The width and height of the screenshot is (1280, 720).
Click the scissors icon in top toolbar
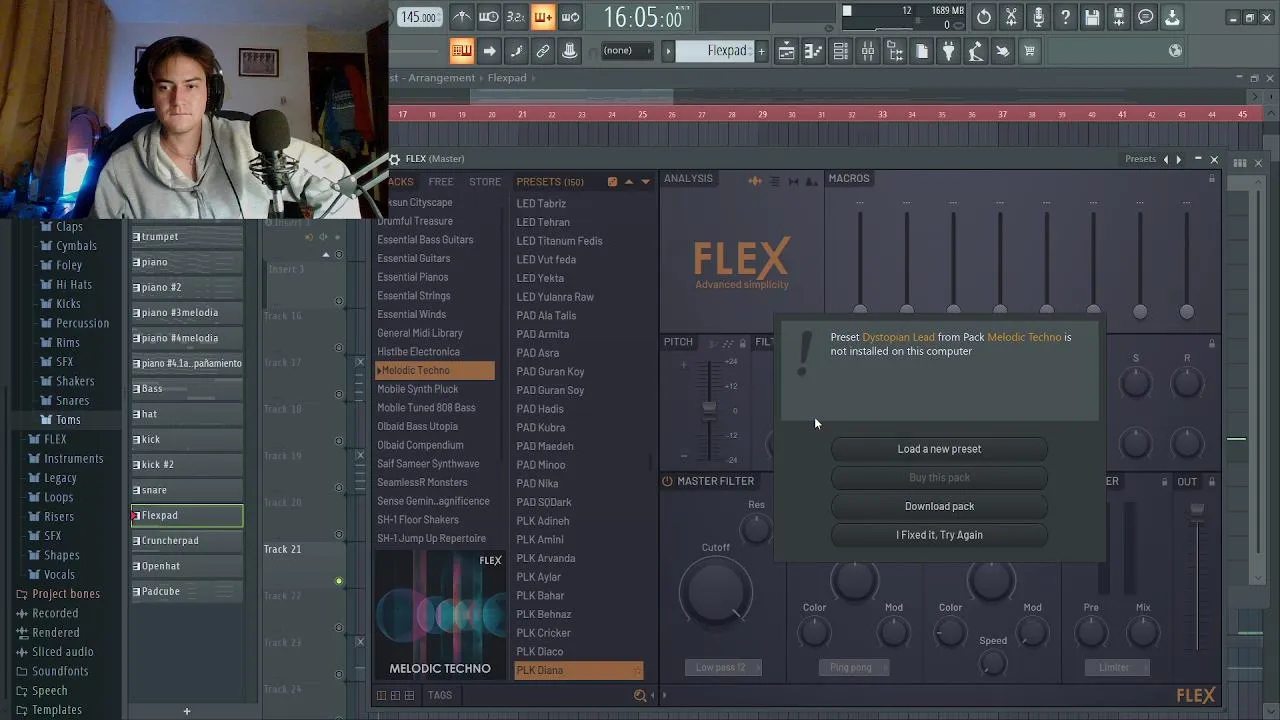(x=1011, y=17)
